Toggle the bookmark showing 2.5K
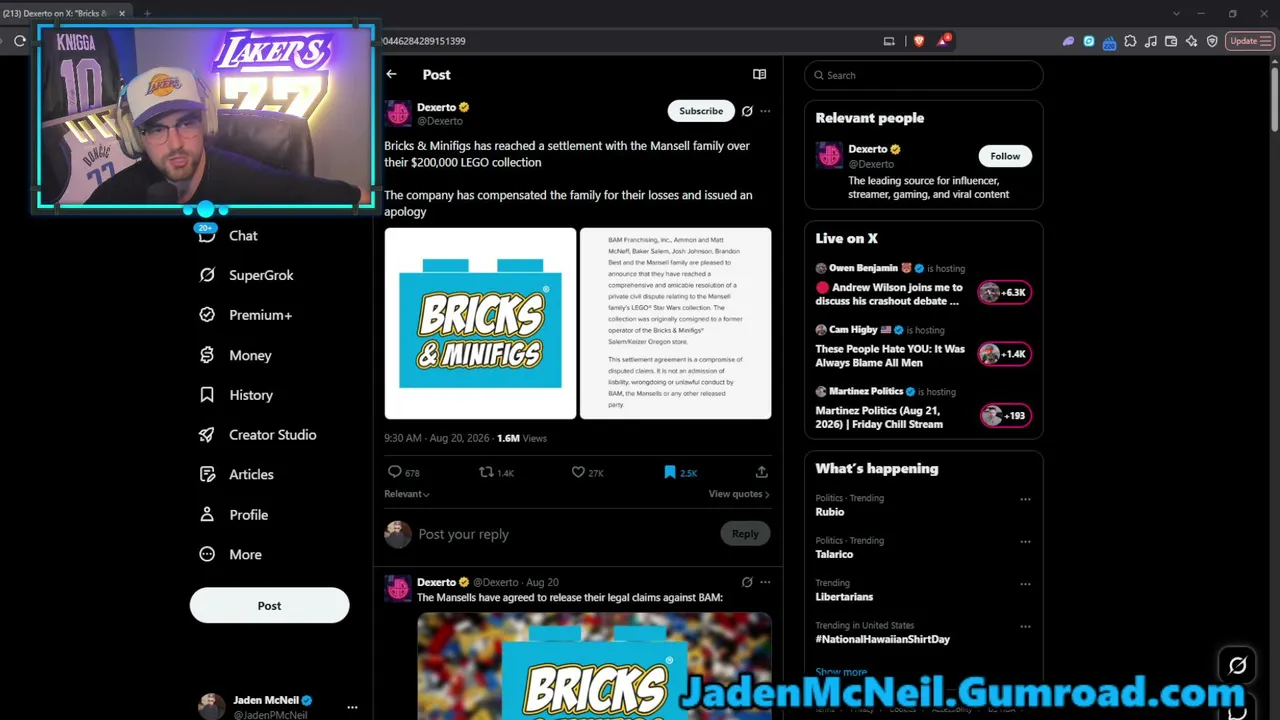Viewport: 1280px width, 720px height. click(x=680, y=472)
